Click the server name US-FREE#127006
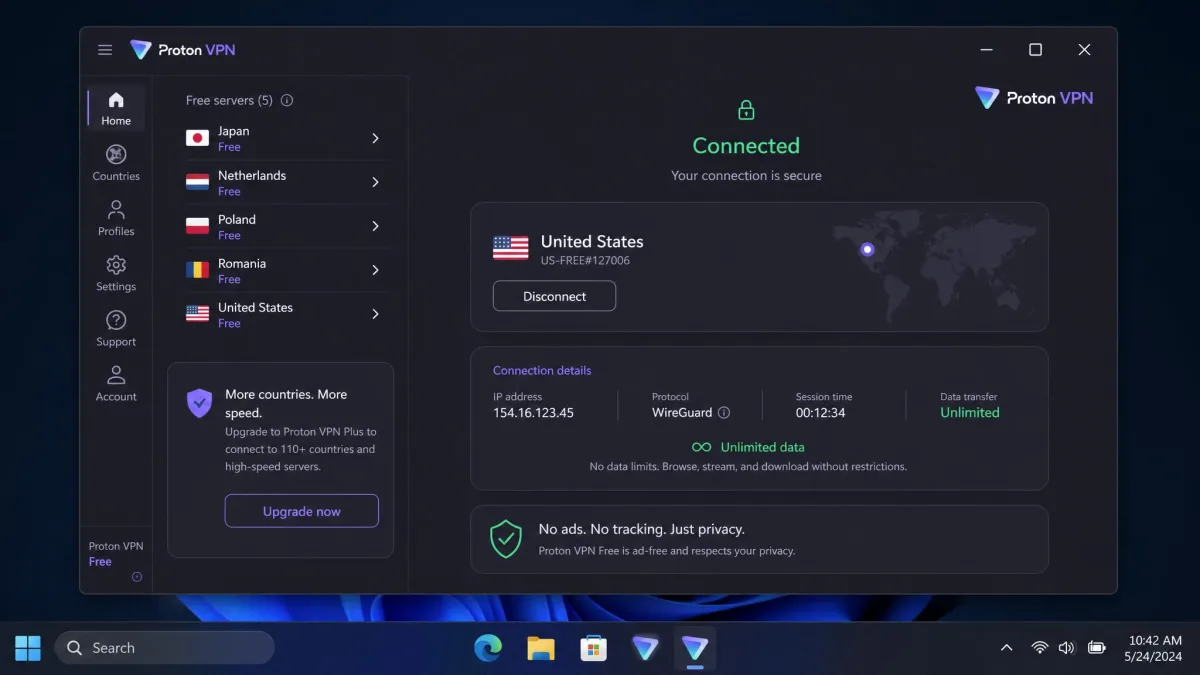 pos(585,261)
